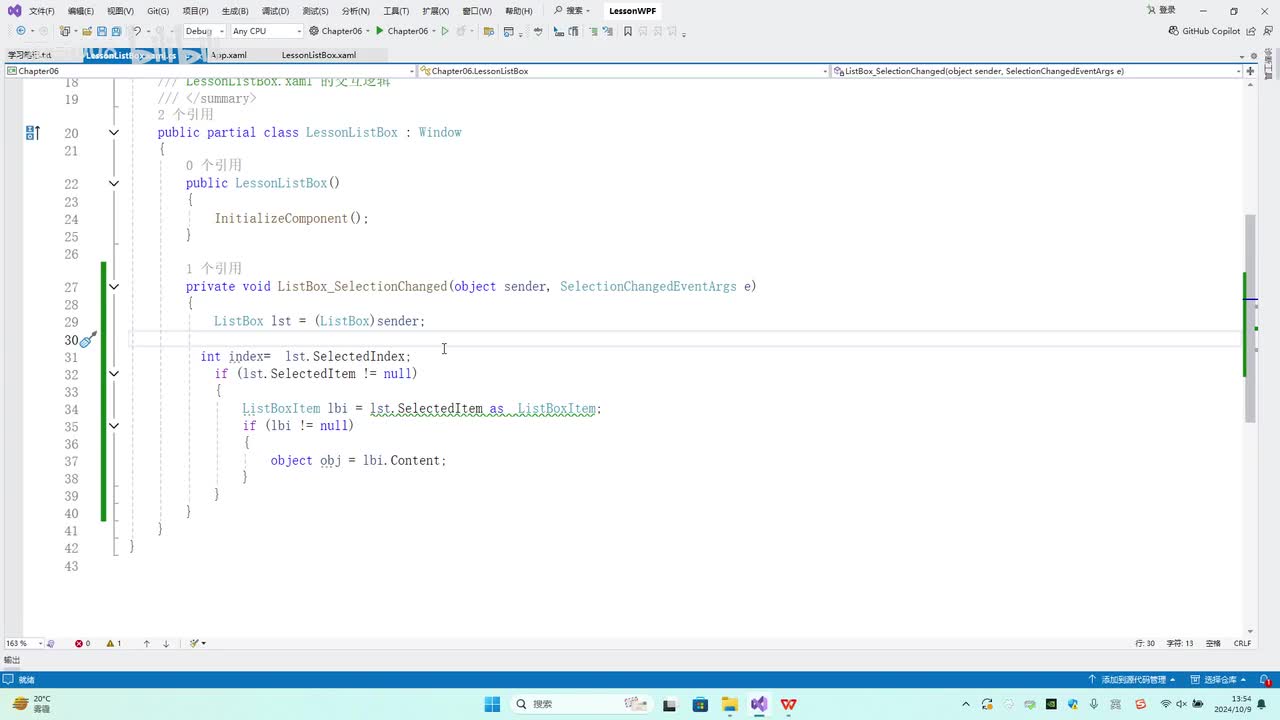Open the Chapter06.LessonListBox type dropdown
Image resolution: width=1280 pixels, height=720 pixels.
pyautogui.click(x=623, y=71)
